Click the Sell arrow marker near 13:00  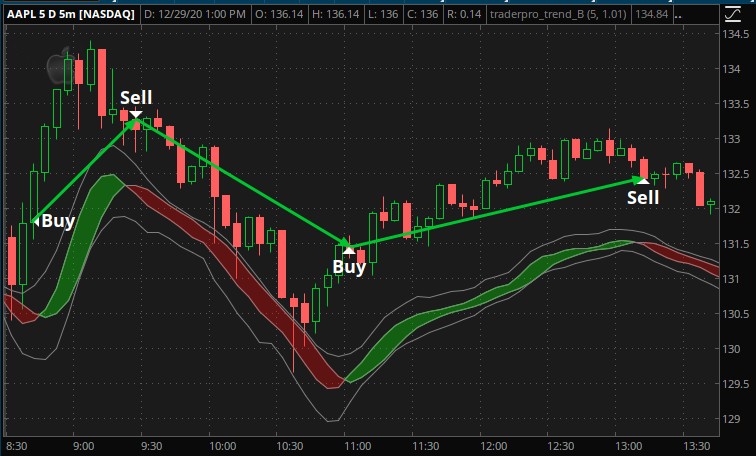(643, 180)
